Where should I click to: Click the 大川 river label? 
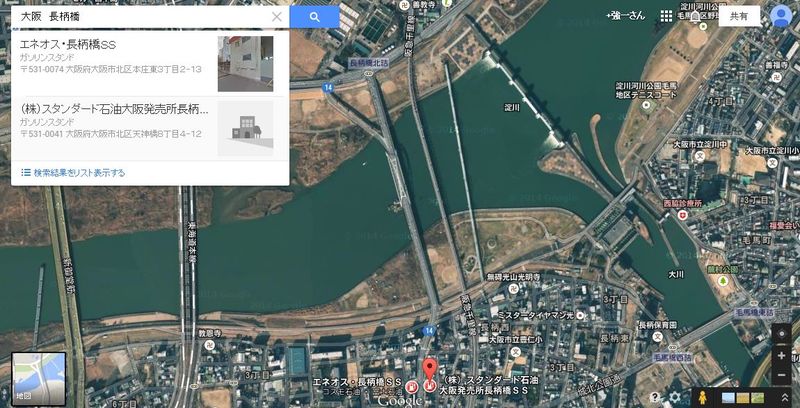pos(676,274)
